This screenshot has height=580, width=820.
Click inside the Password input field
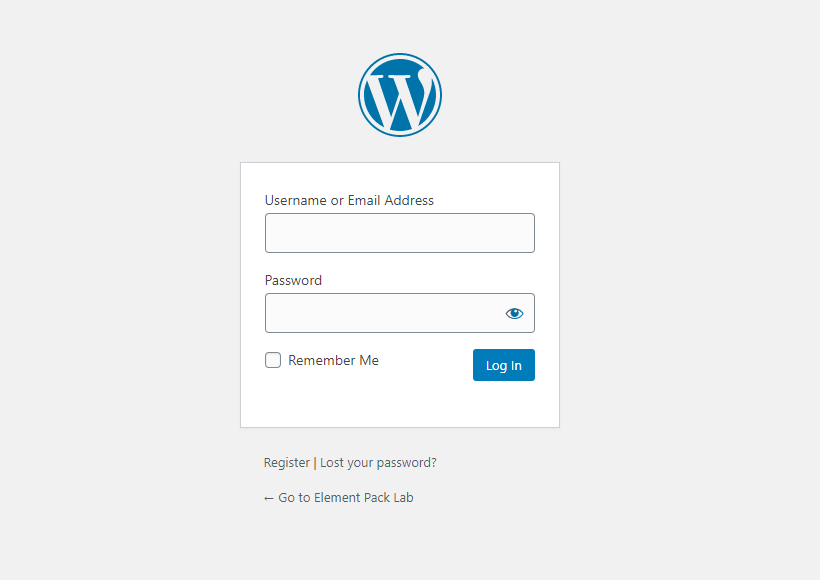click(x=382, y=313)
